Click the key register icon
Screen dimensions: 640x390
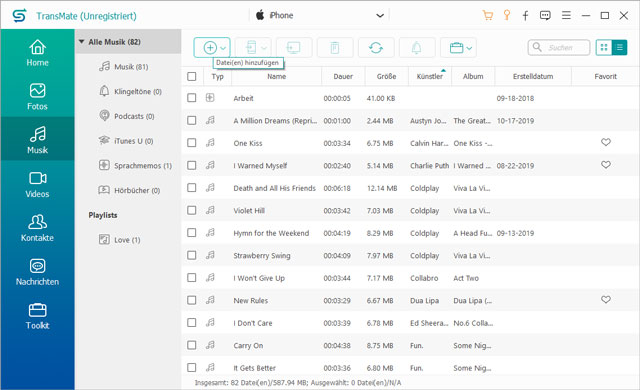(507, 16)
